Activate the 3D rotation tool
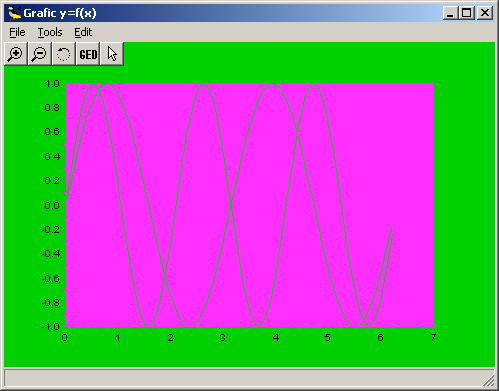The image size is (499, 391). click(x=63, y=54)
